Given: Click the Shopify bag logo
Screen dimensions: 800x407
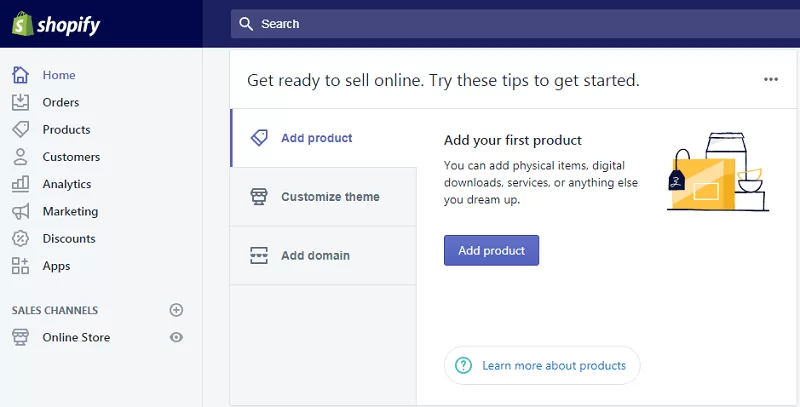Looking at the screenshot, I should tap(22, 24).
